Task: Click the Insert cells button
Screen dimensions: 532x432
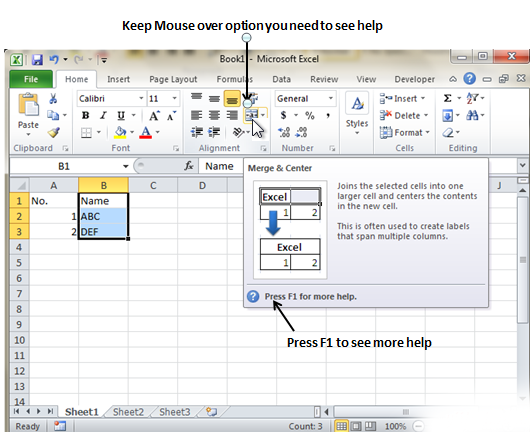Action: click(402, 98)
